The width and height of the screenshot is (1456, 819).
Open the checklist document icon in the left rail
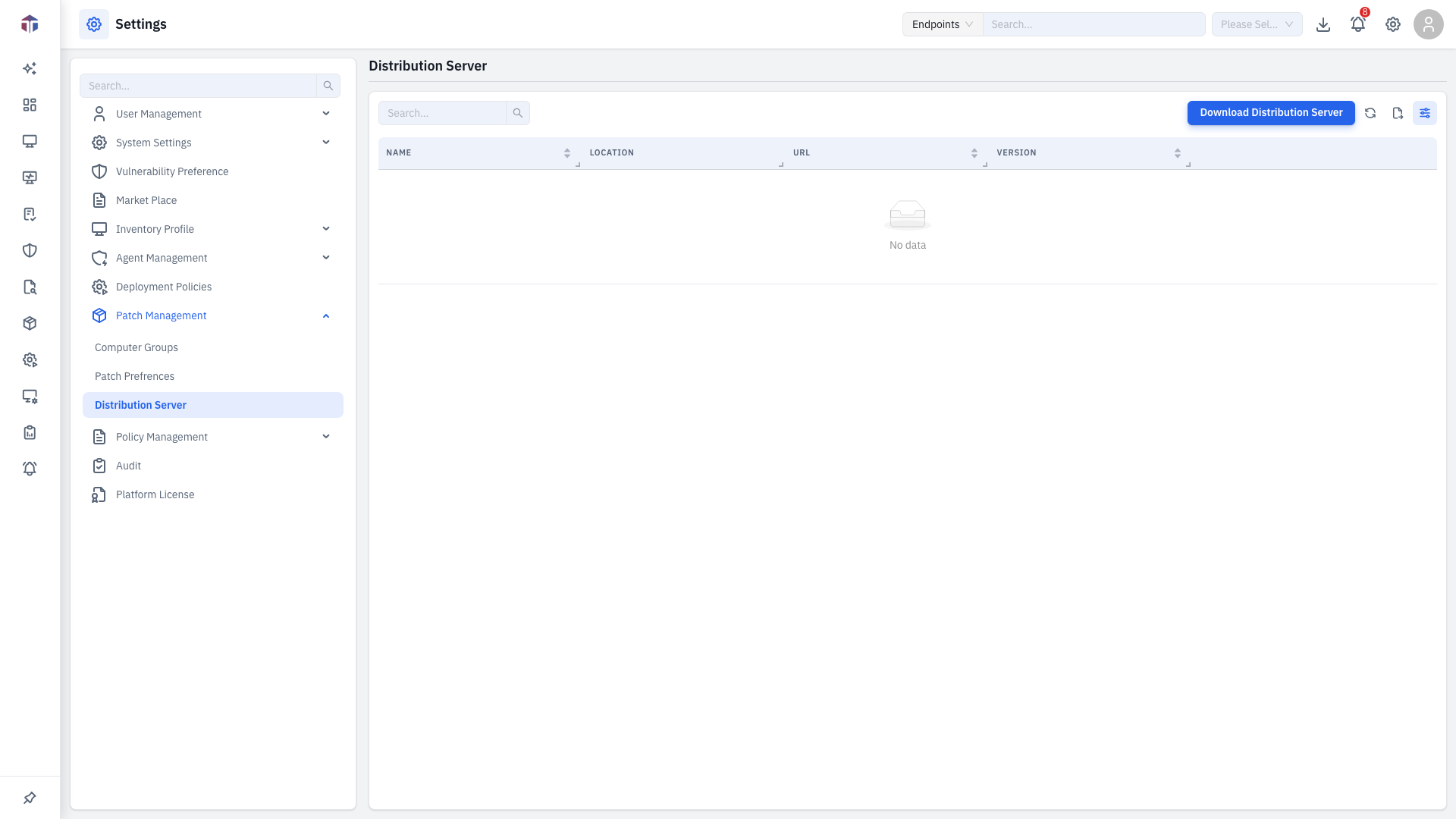pyautogui.click(x=30, y=214)
